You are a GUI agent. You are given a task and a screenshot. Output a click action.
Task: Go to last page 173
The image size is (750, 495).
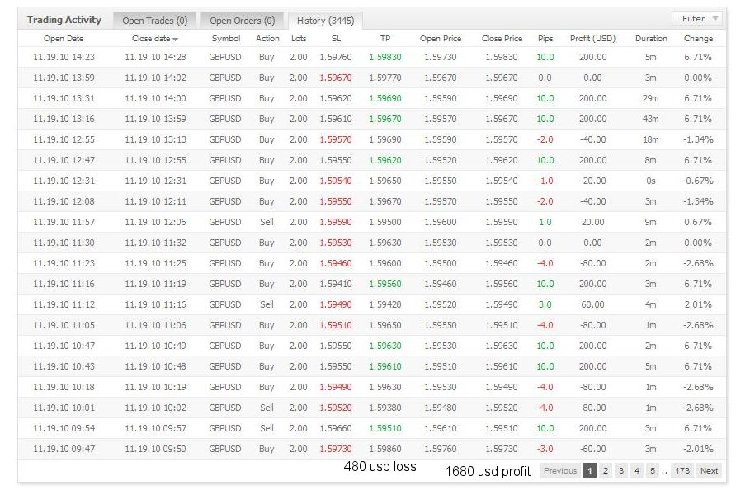tap(683, 470)
